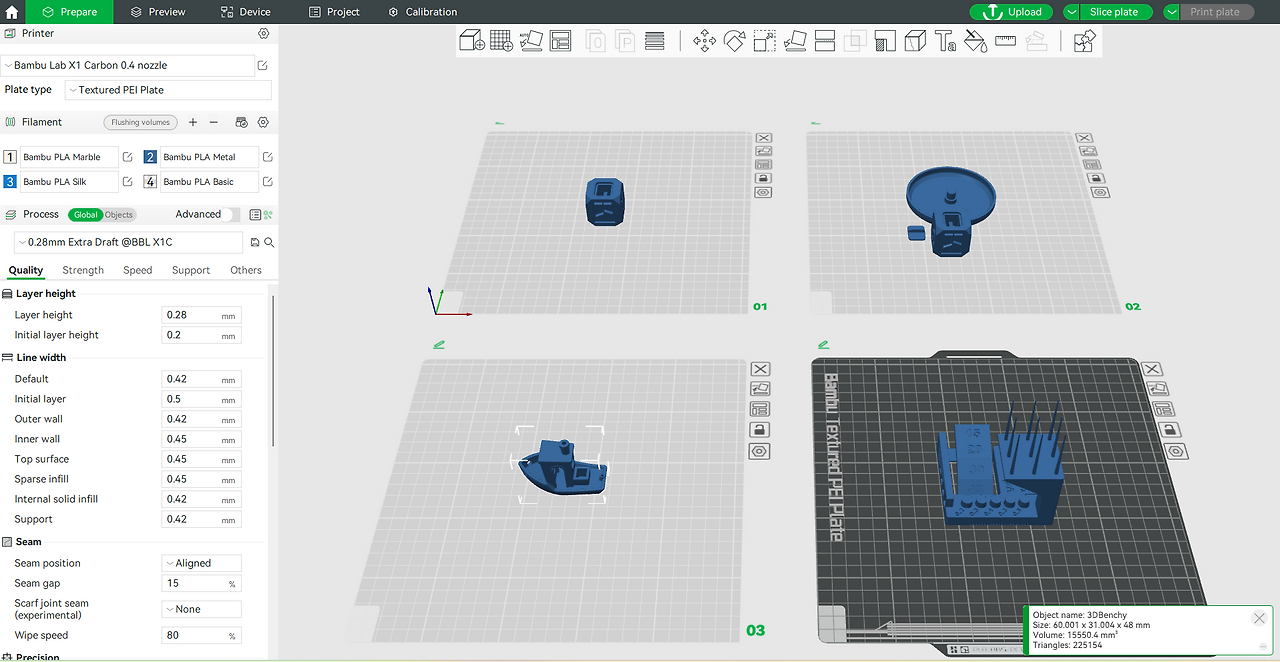Expand the Print plate dropdown arrow
This screenshot has height=662, width=1280.
[1172, 12]
